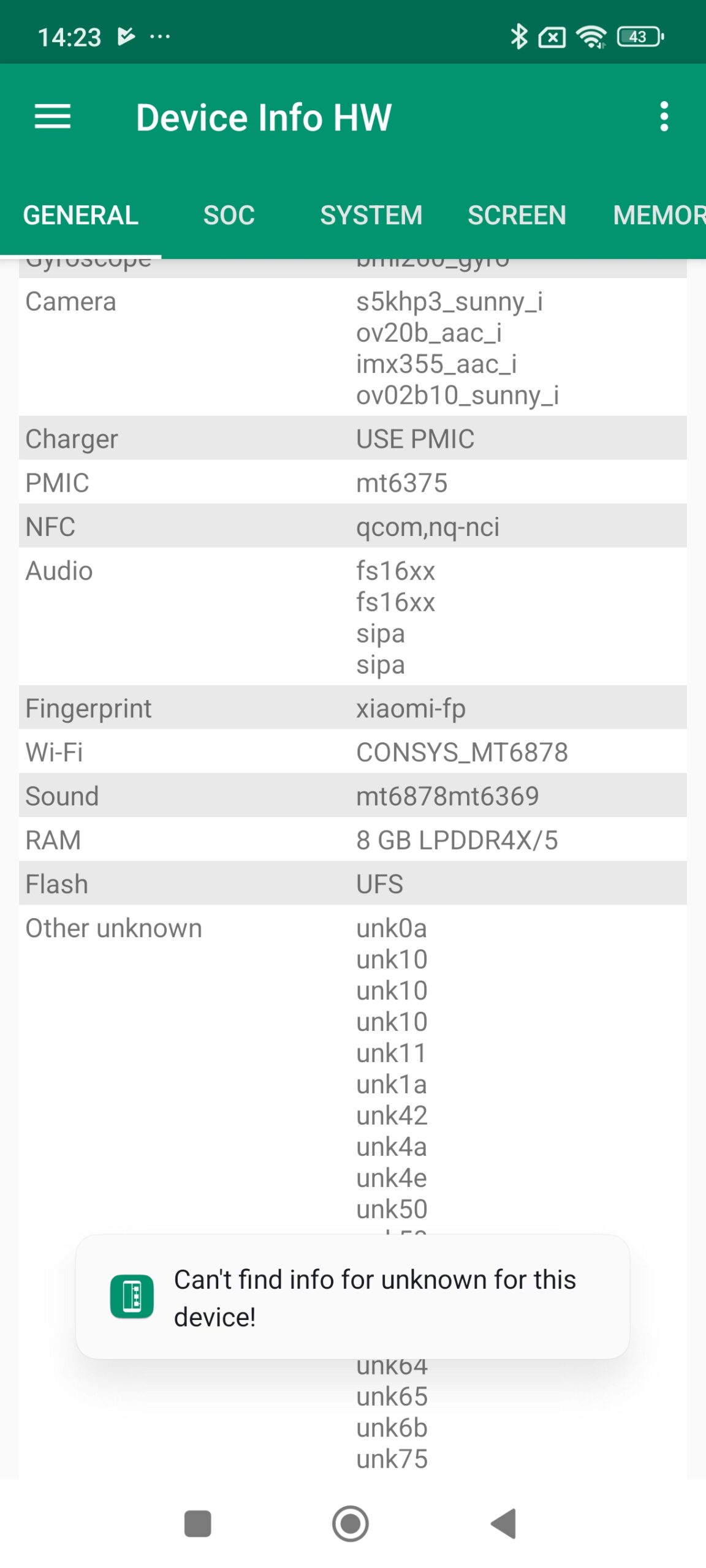Open the three-dot overflow menu
Image resolution: width=706 pixels, height=1568 pixels.
[664, 116]
